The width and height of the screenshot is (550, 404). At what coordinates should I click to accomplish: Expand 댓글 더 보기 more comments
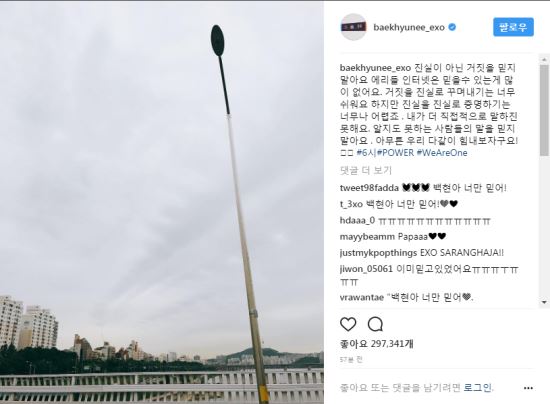pyautogui.click(x=365, y=170)
